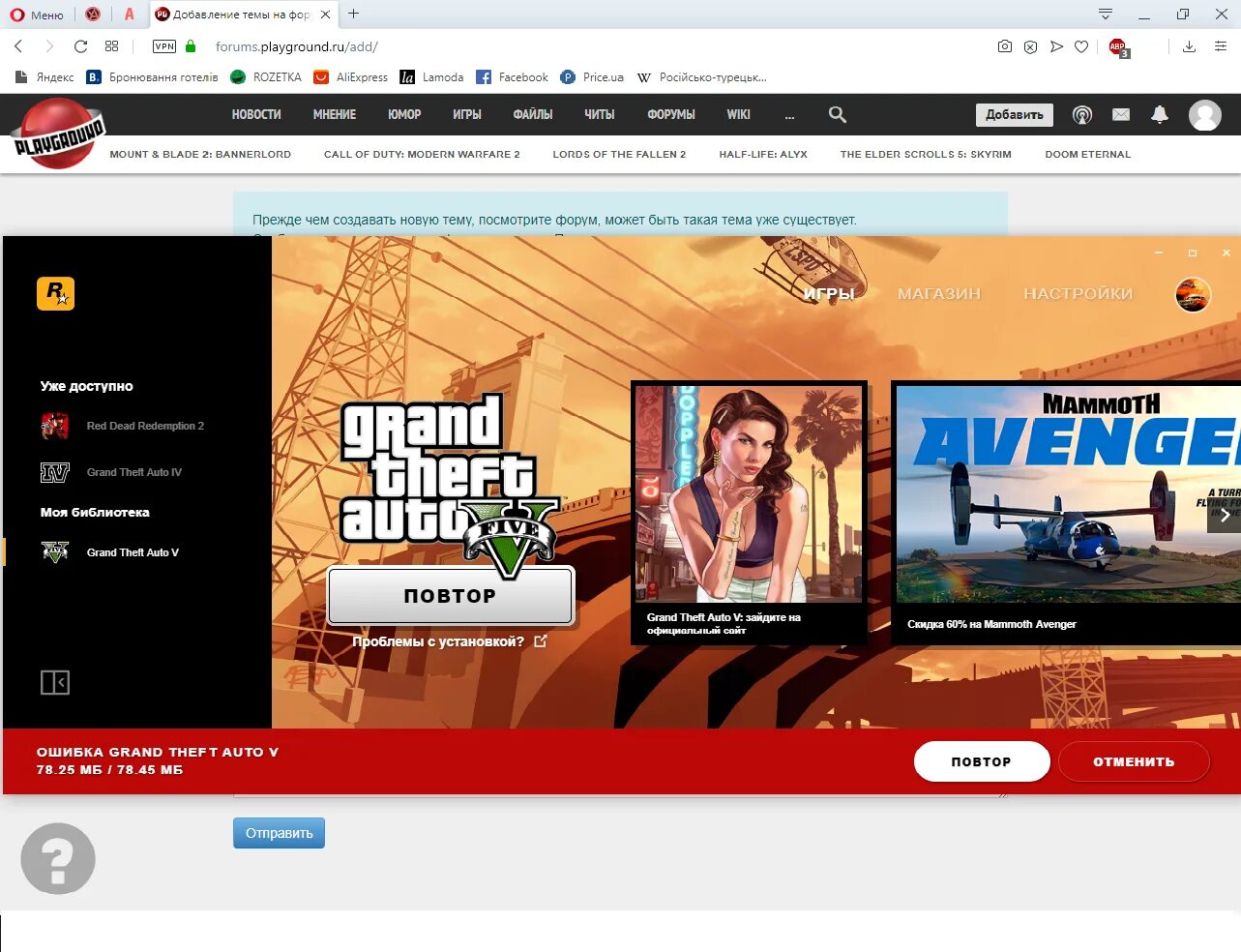Open ЧИТЫ site menu
Viewport: 1241px width, 952px height.
[600, 114]
